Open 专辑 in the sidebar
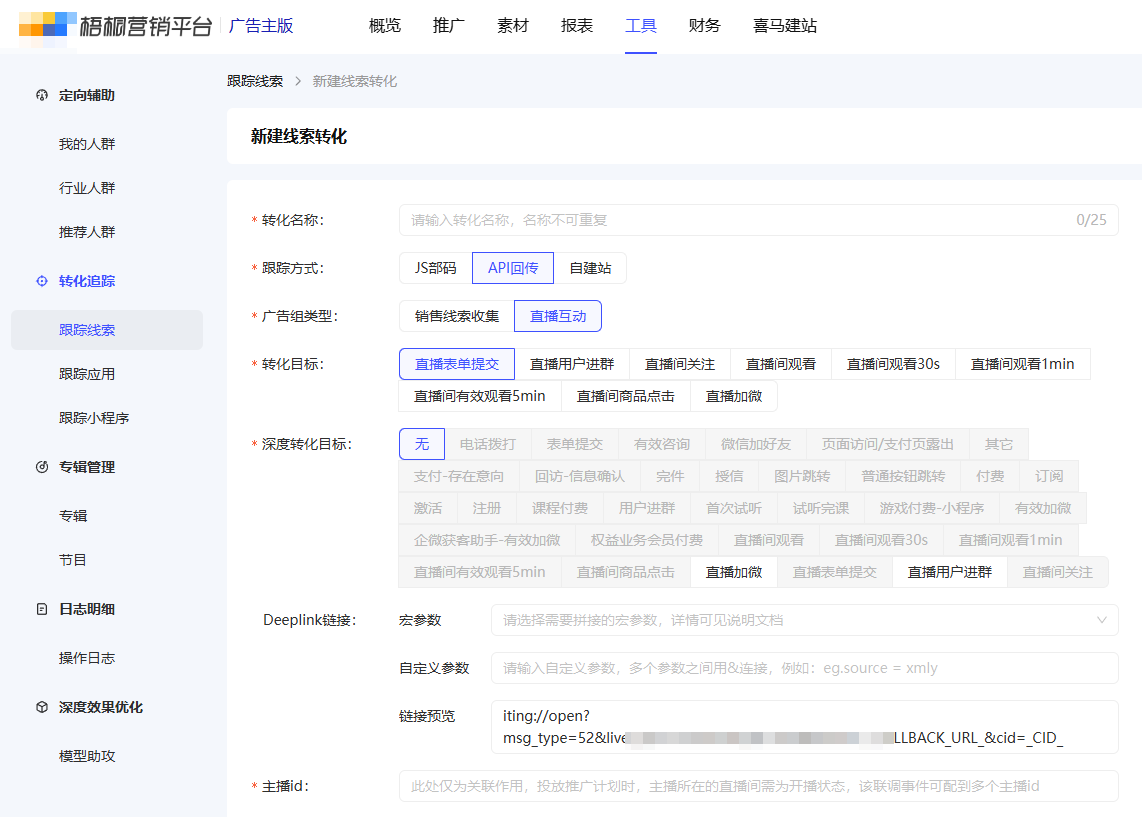Viewport: 1142px width, 817px height. [73, 516]
